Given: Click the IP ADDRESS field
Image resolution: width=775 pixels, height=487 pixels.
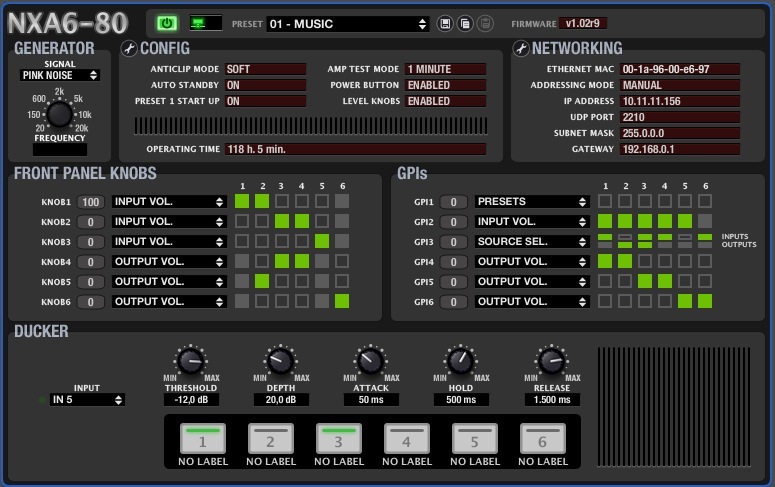Looking at the screenshot, I should tap(679, 101).
